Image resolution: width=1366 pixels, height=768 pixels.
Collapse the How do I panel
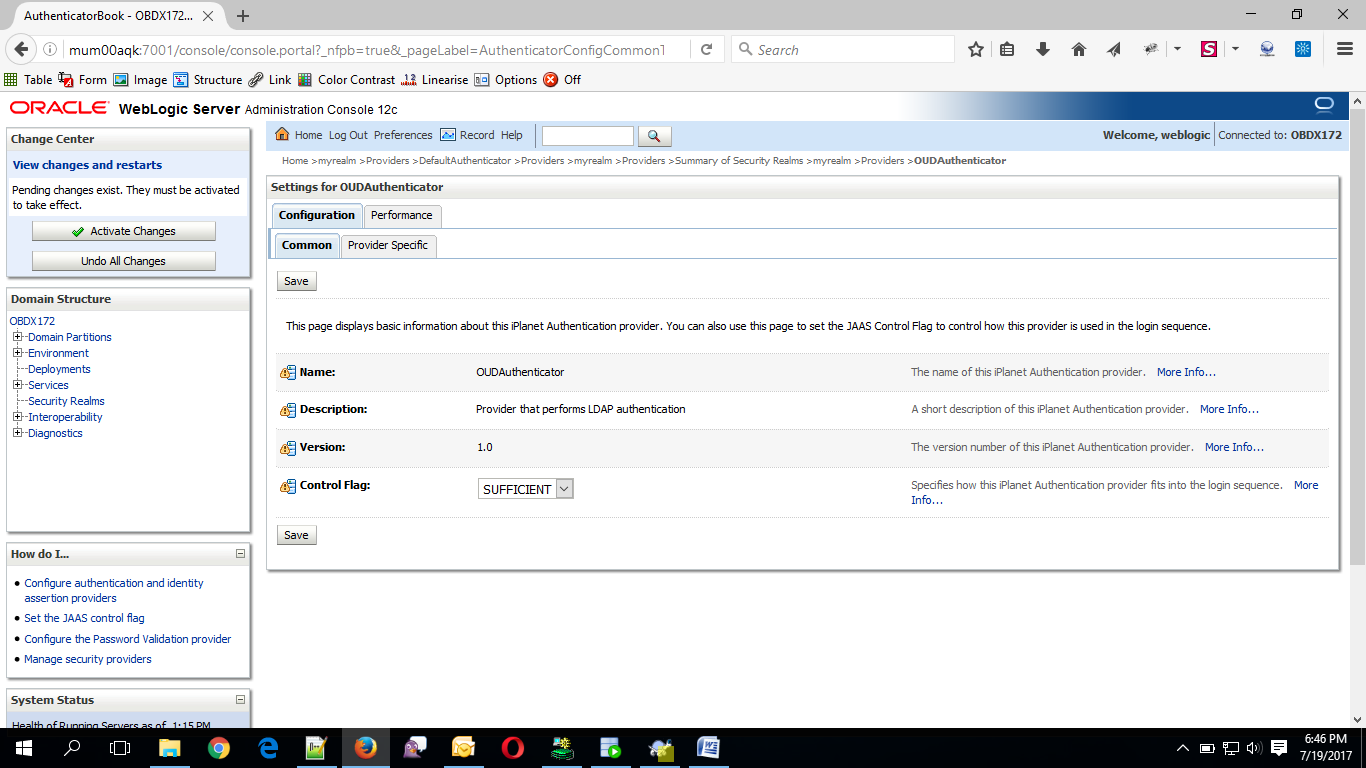pos(240,553)
